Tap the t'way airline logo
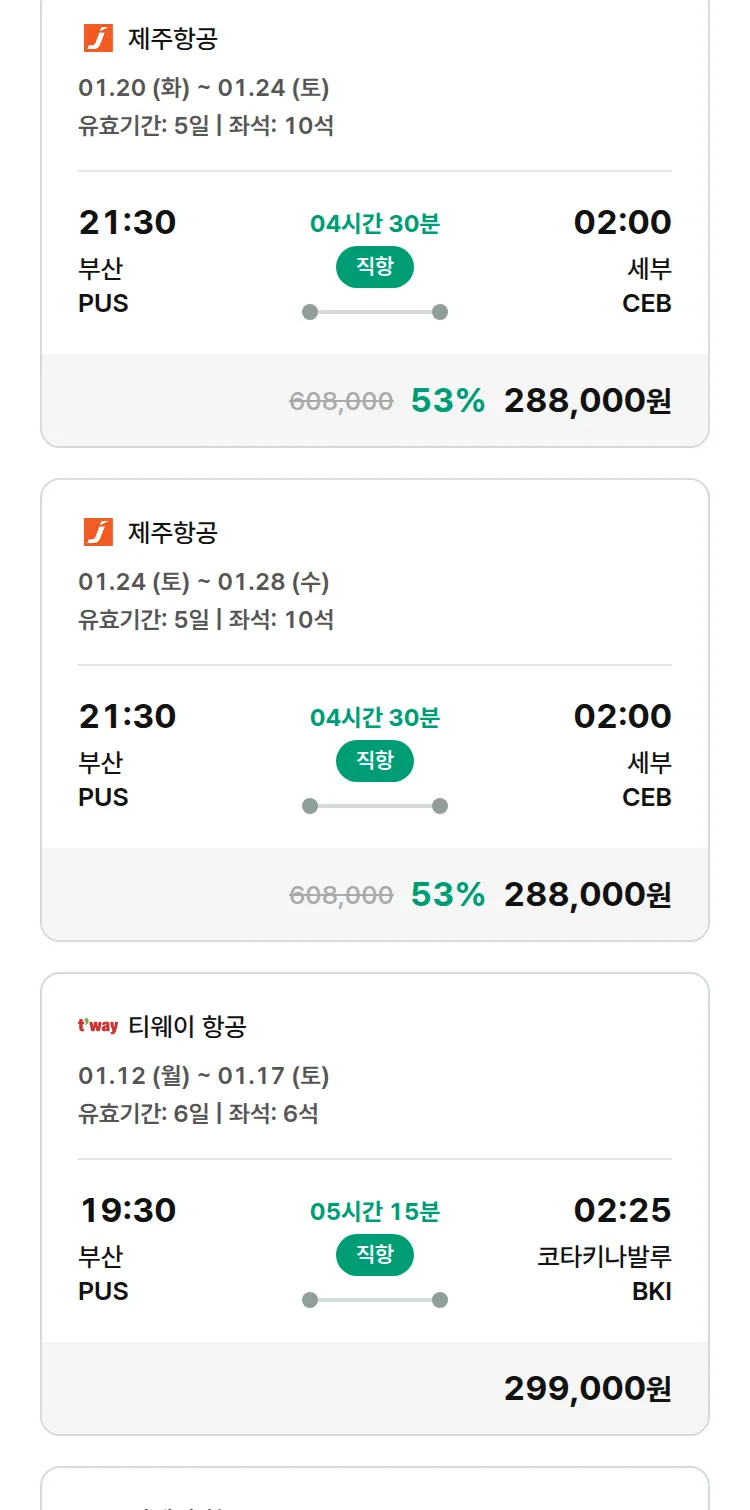Image resolution: width=750 pixels, height=1510 pixels. 98,1026
